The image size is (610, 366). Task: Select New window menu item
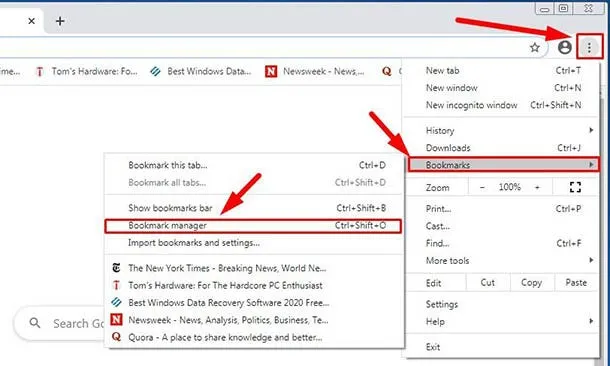[x=502, y=88]
